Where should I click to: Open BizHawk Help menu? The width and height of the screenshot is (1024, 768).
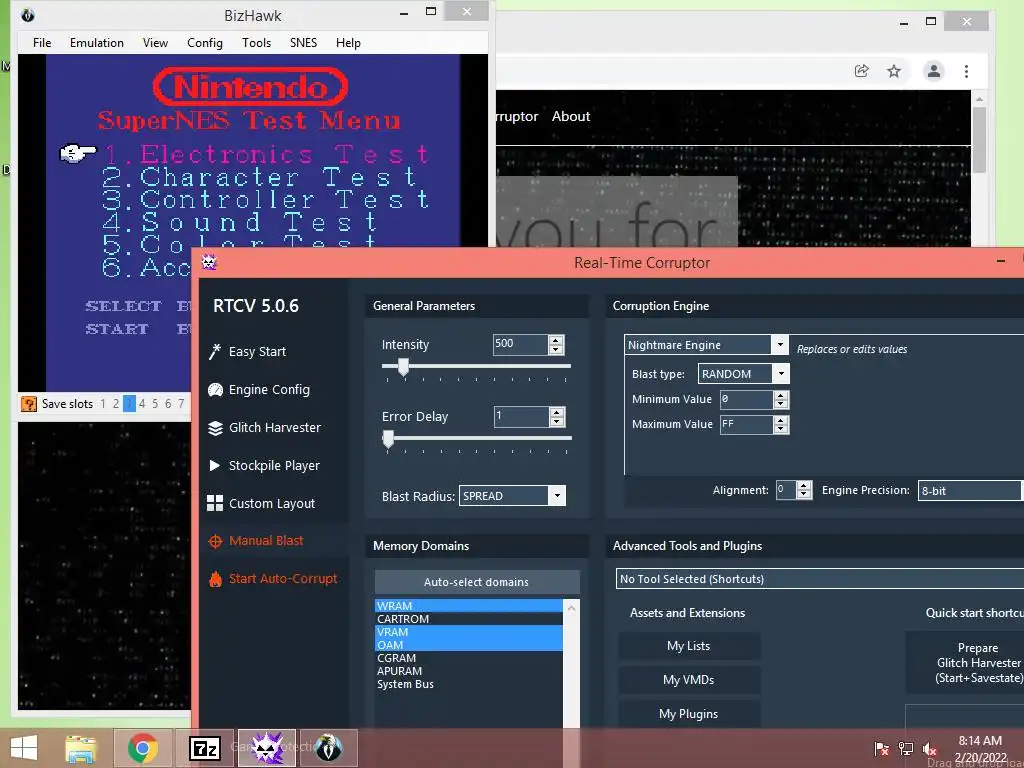tap(348, 43)
